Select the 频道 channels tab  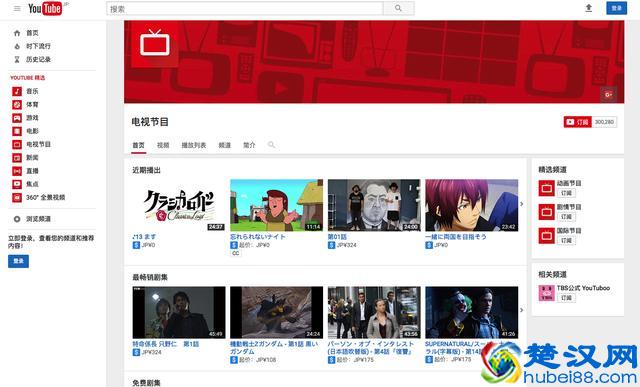224,145
